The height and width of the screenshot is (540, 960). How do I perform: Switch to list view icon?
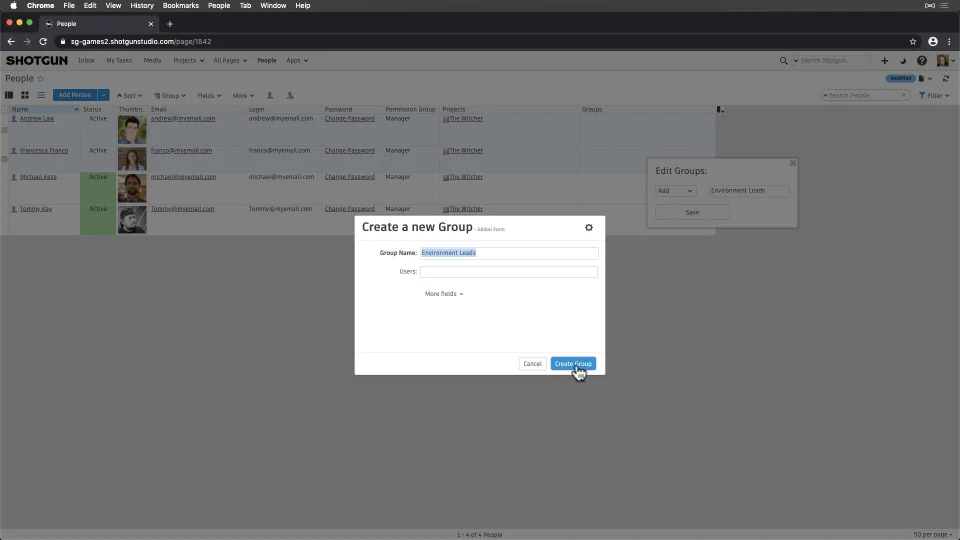pos(40,95)
